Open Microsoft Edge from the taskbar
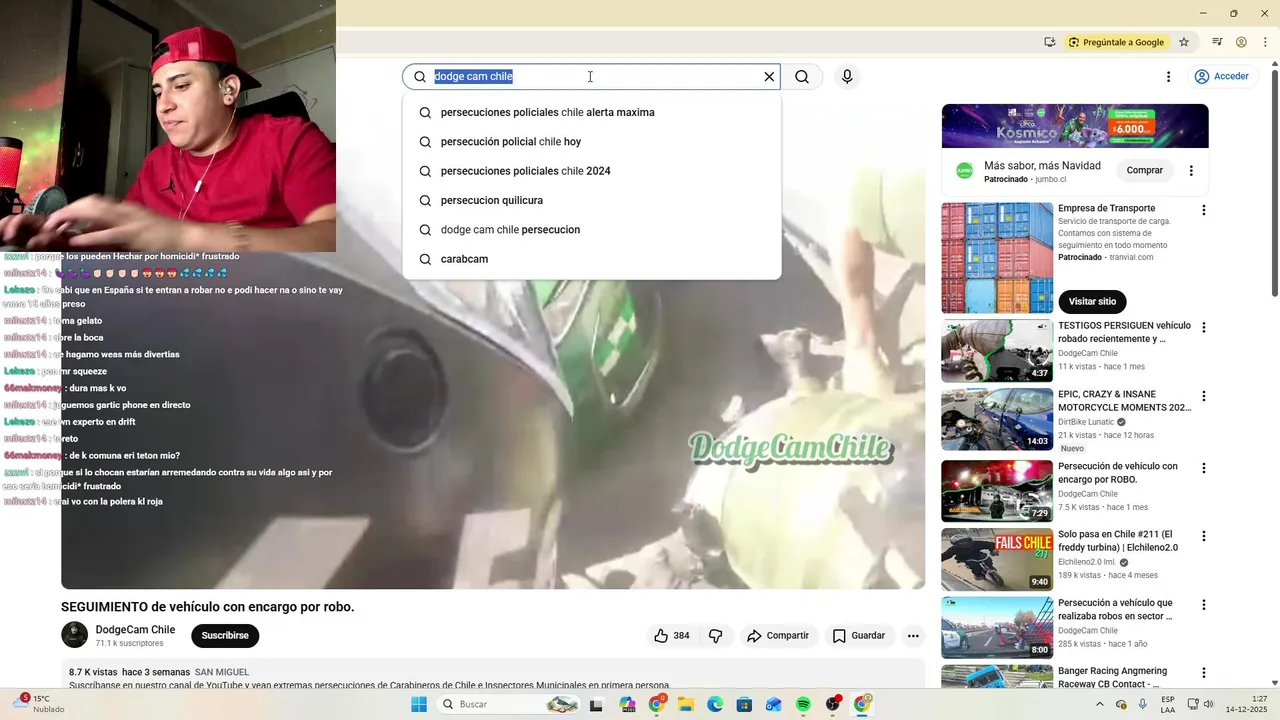 point(715,704)
